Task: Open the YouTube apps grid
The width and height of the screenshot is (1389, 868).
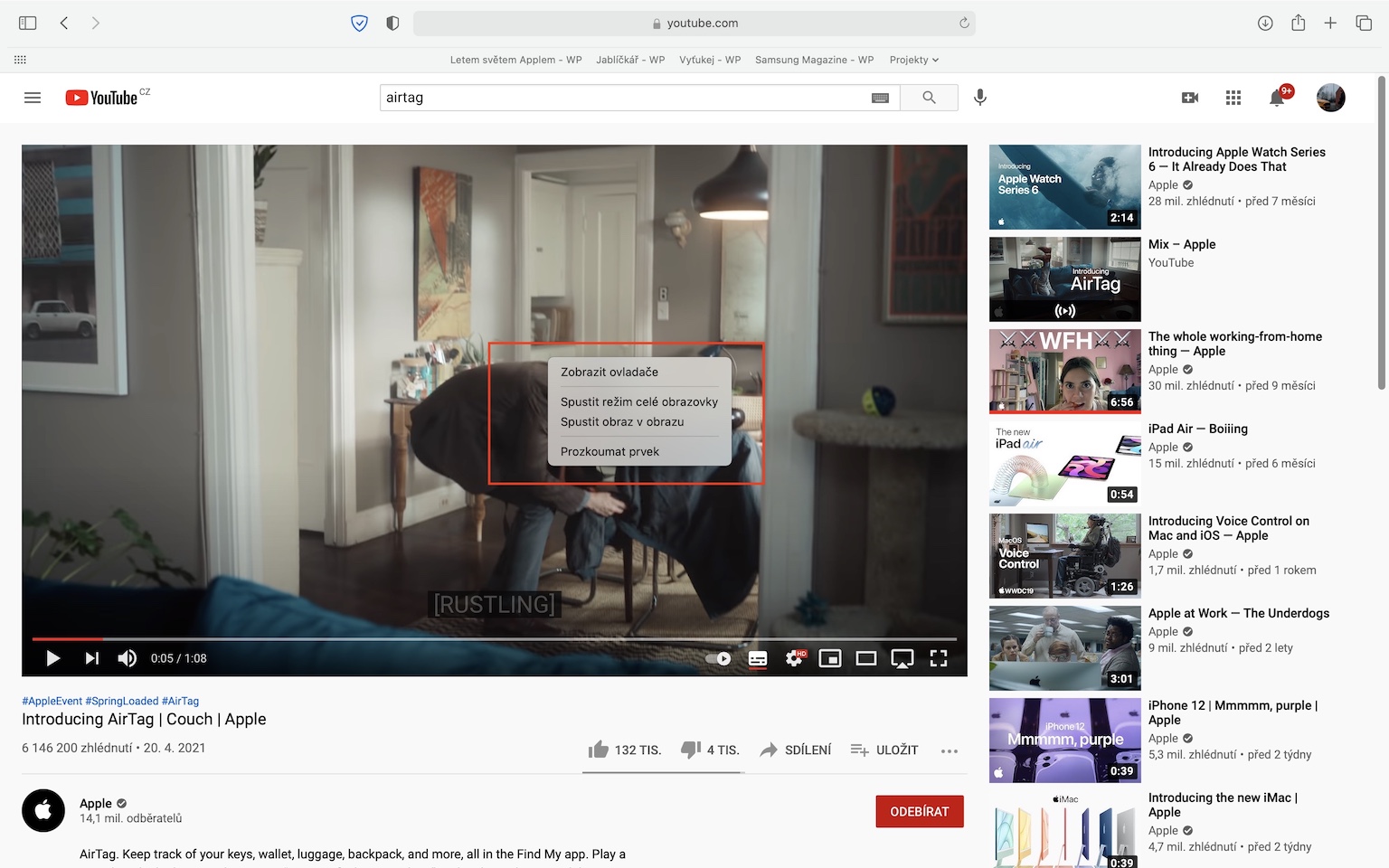Action: click(1233, 98)
